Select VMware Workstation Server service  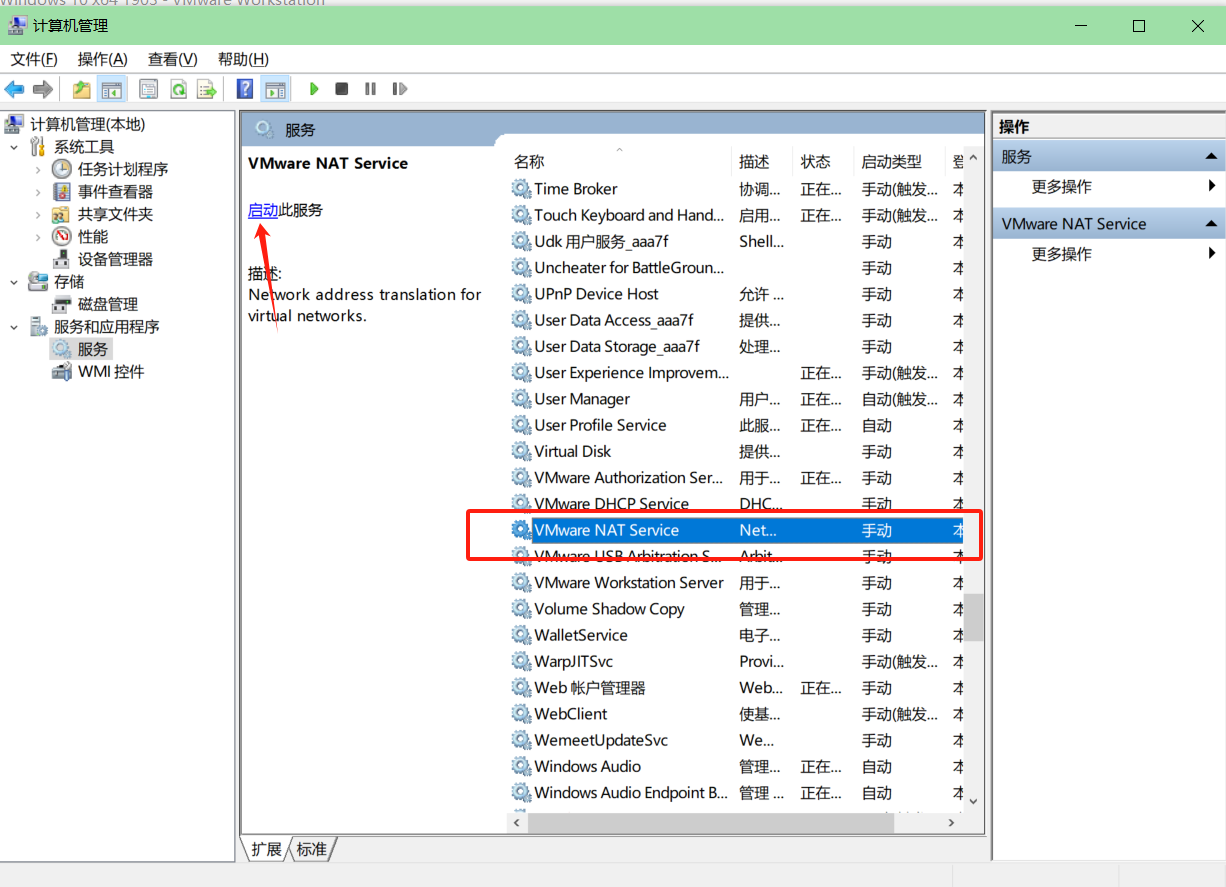pos(737,582)
